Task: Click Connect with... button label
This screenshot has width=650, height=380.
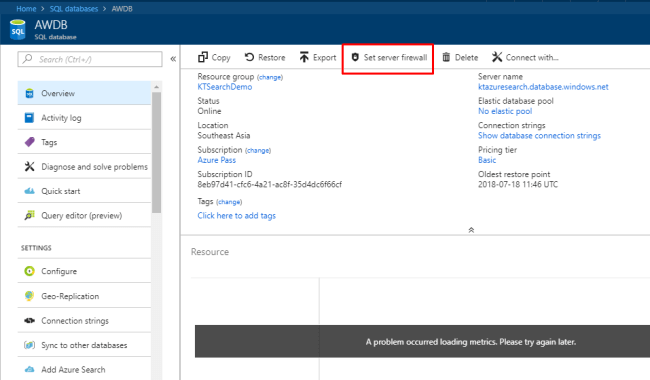Action: 532,57
